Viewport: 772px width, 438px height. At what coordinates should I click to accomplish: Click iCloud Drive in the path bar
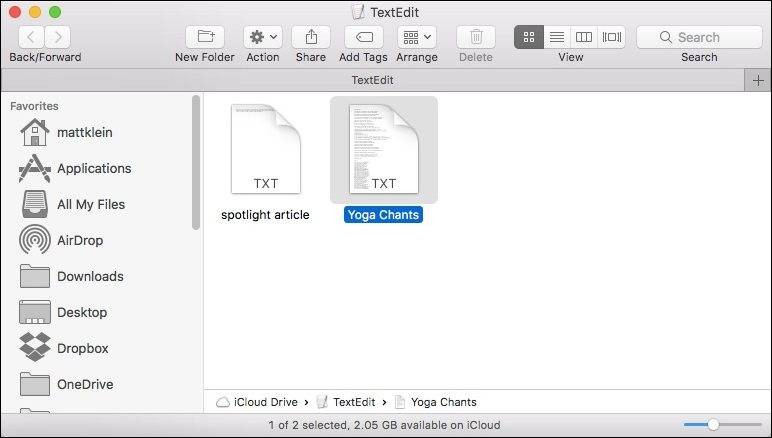(257, 402)
